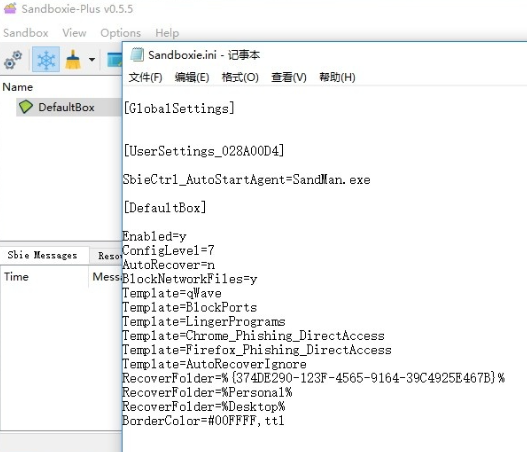Viewport: 527px width, 452px height.
Task: Select the DefaultBox sandbox icon
Action: pos(26,107)
